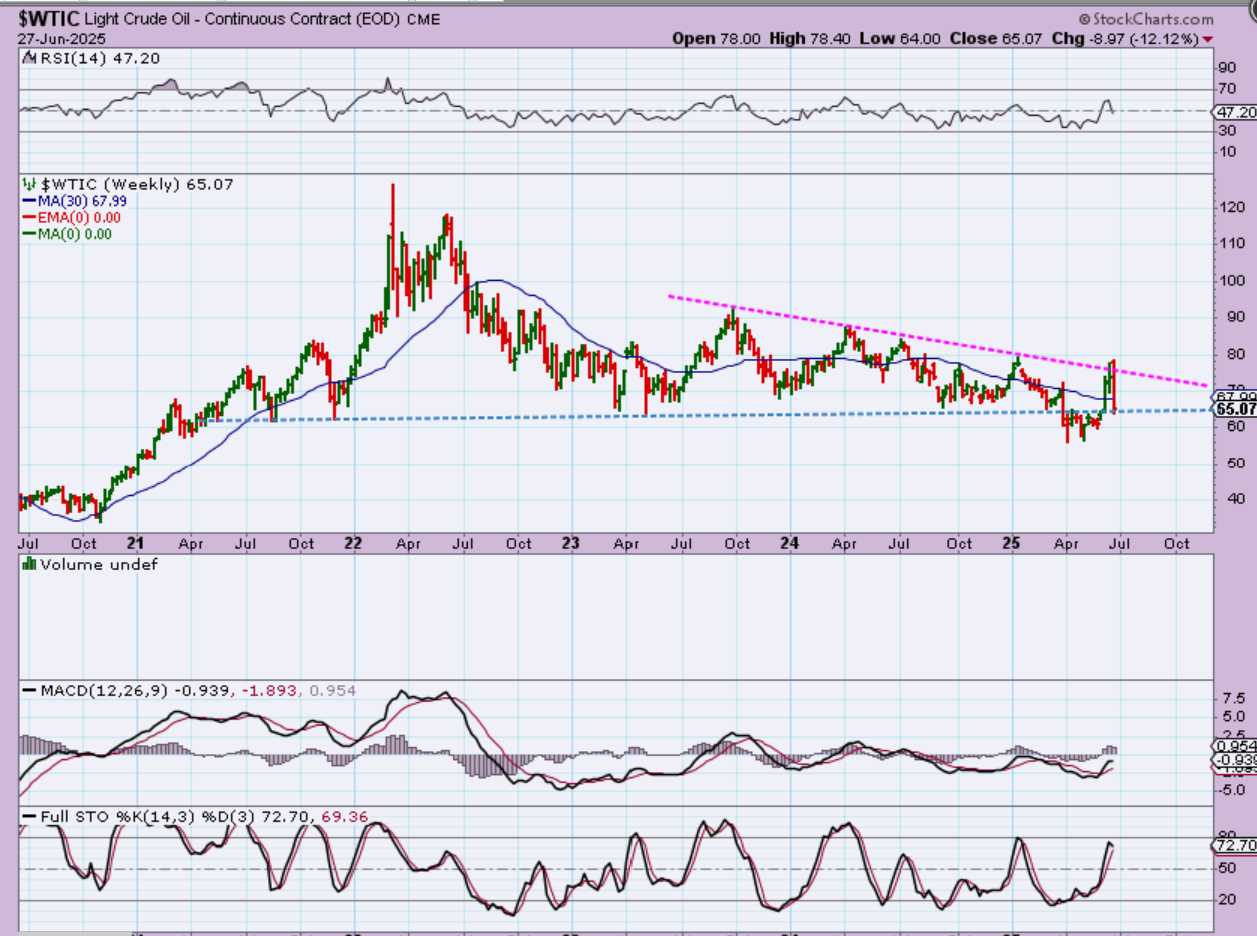This screenshot has height=936, width=1257.
Task: Click the 72.70 stochastic value tag on axis
Action: pos(1234,846)
